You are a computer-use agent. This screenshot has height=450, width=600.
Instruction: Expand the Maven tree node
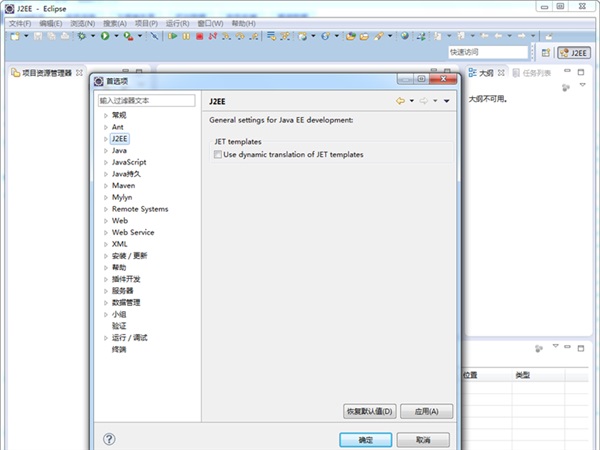pos(106,186)
